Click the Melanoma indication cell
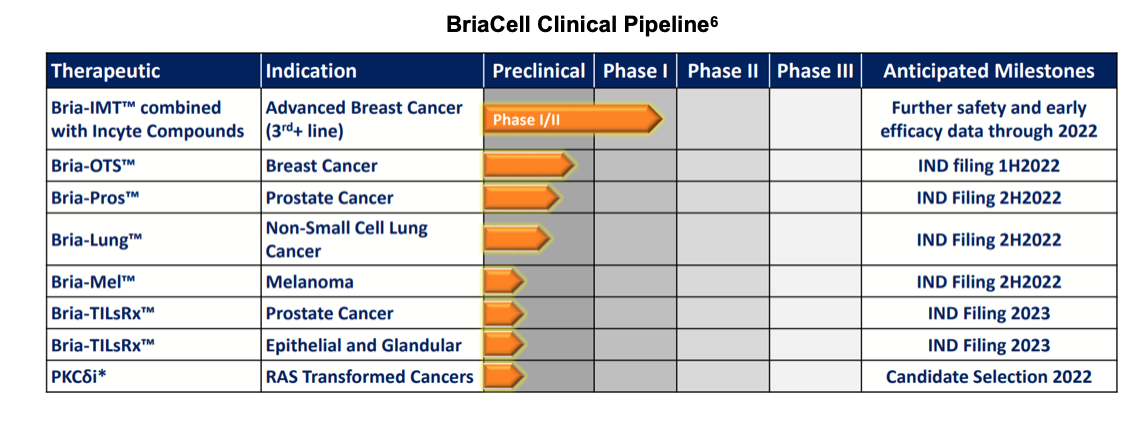Screen dimensions: 1148x422 [310, 282]
